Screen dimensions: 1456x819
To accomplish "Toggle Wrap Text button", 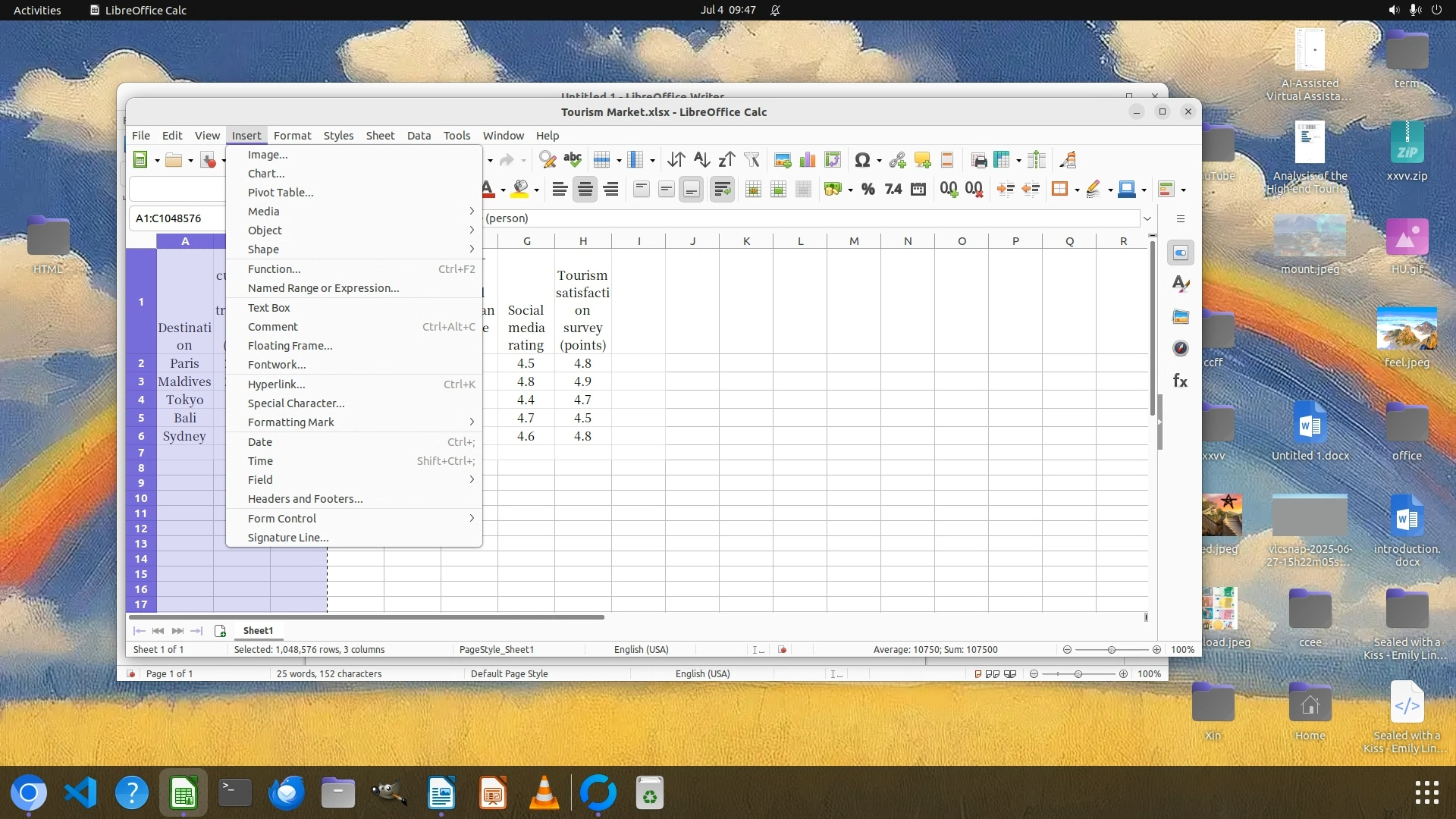I will click(x=722, y=190).
